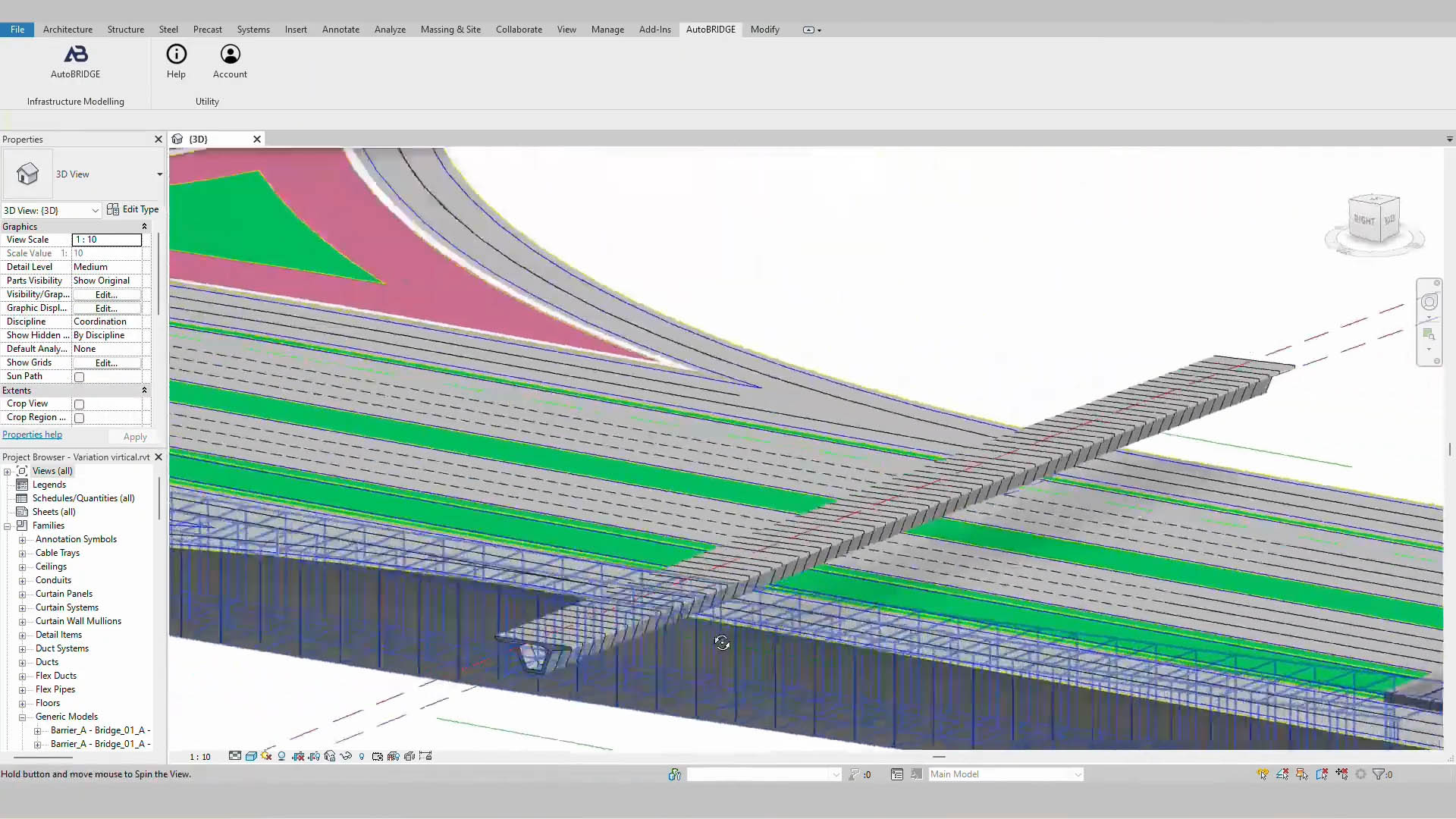The width and height of the screenshot is (1456, 819).
Task: Click Highlight Displacement Sets icon
Action: [409, 756]
